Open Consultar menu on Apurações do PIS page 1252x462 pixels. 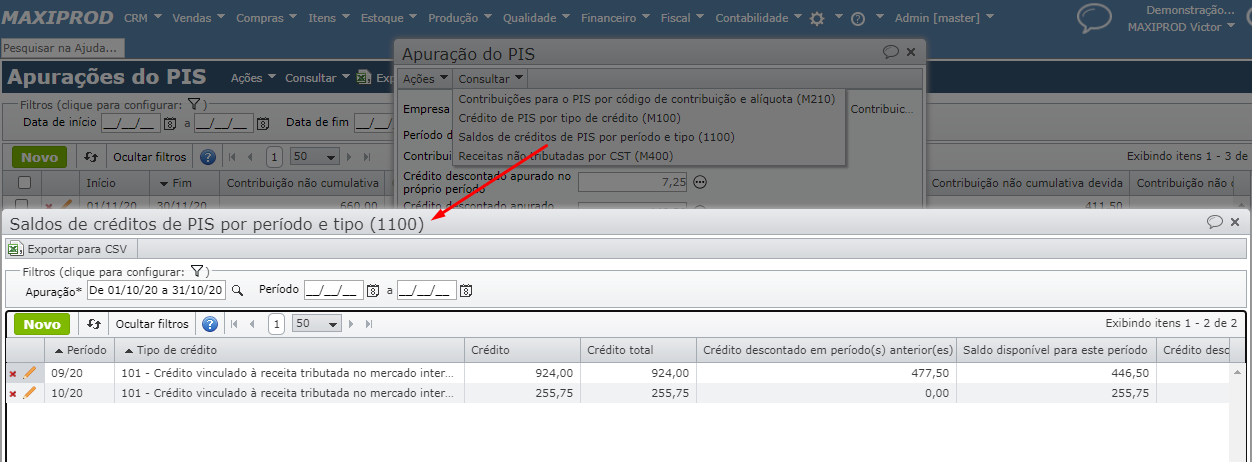[317, 77]
